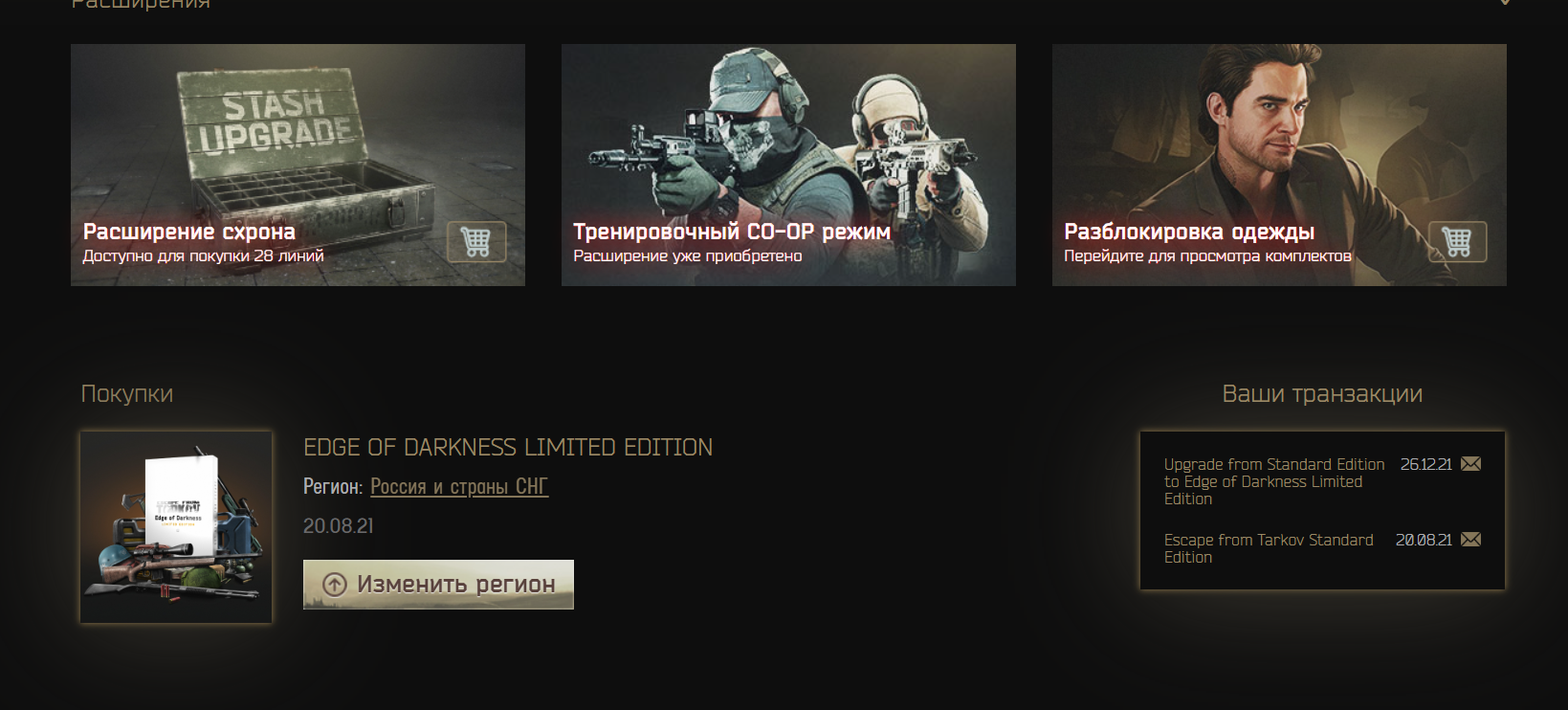
Task: Click the Edge of Darkness box art thumbnail
Action: (x=176, y=527)
